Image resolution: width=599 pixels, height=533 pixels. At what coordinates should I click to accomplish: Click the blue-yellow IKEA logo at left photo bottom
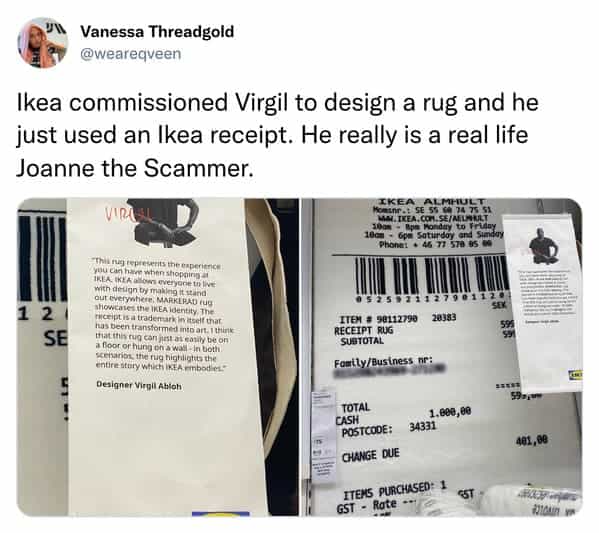click(x=220, y=514)
